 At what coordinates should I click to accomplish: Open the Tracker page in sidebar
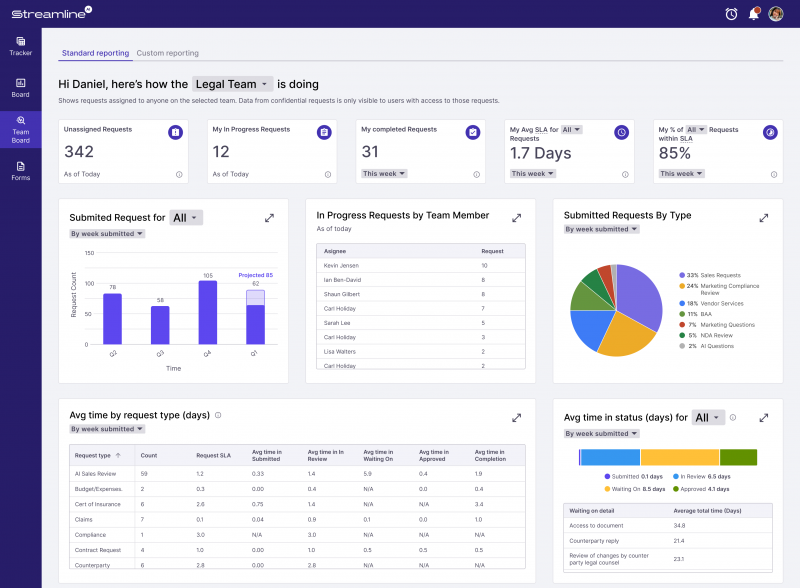coord(20,45)
